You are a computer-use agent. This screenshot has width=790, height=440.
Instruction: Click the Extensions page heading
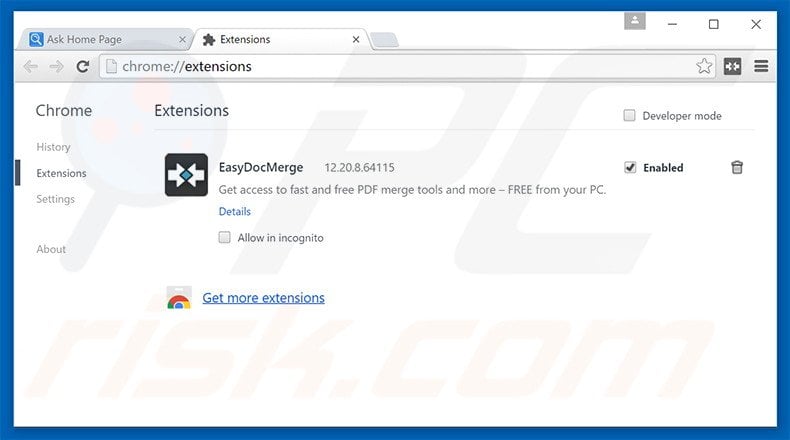point(191,111)
